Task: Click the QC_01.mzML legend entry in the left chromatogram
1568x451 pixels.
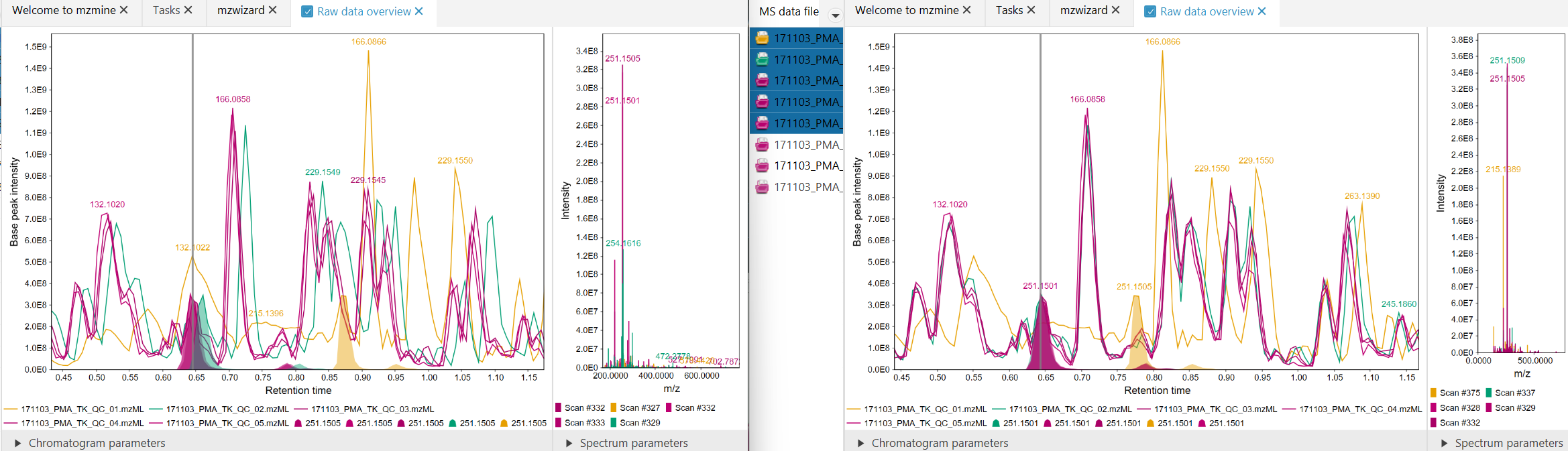Action: click(82, 409)
